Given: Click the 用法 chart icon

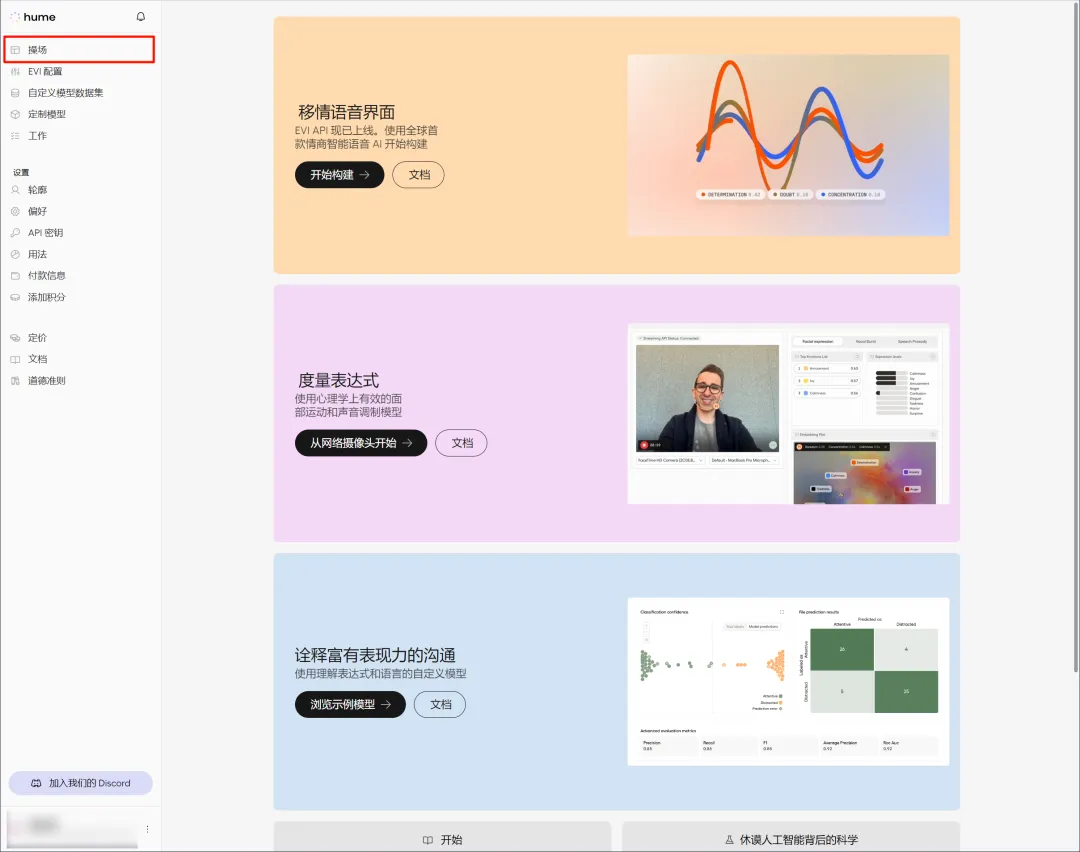Looking at the screenshot, I should click(15, 254).
